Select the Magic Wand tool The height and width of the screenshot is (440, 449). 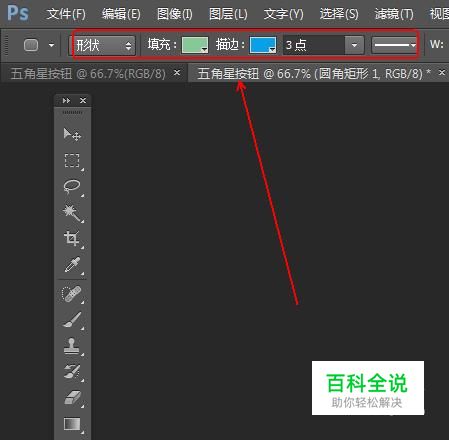point(72,213)
